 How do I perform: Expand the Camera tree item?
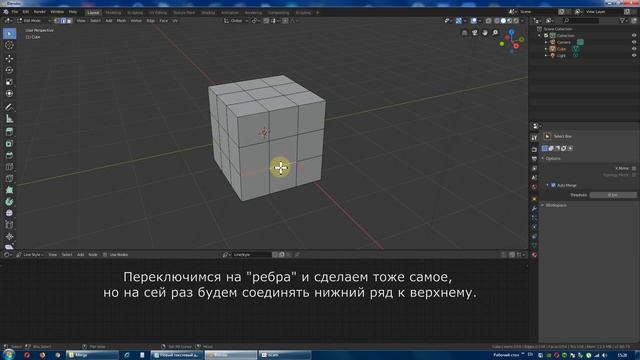546,42
